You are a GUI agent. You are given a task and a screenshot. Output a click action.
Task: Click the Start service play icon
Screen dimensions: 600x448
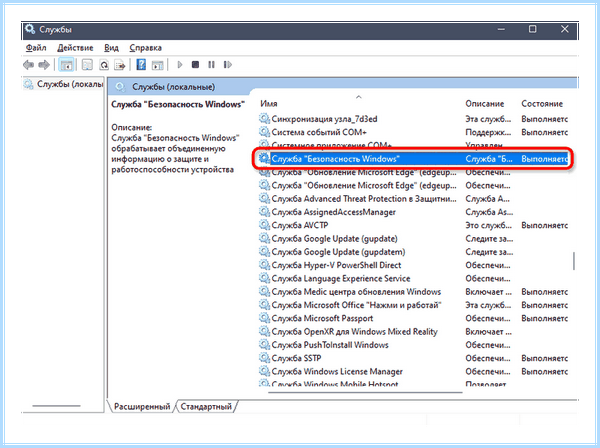point(180,65)
